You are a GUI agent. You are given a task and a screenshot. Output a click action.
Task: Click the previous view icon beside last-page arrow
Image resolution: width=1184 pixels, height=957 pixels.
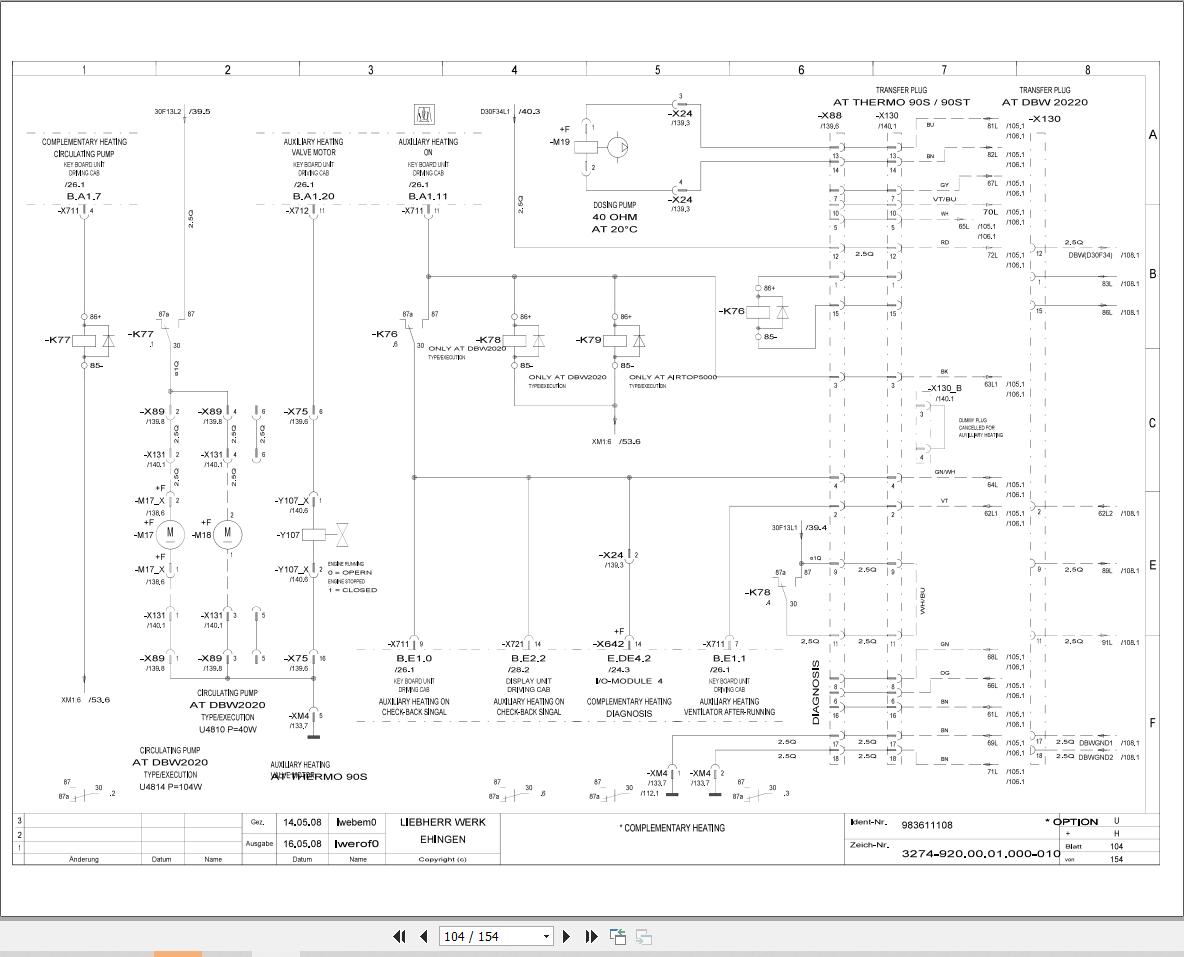tap(618, 937)
